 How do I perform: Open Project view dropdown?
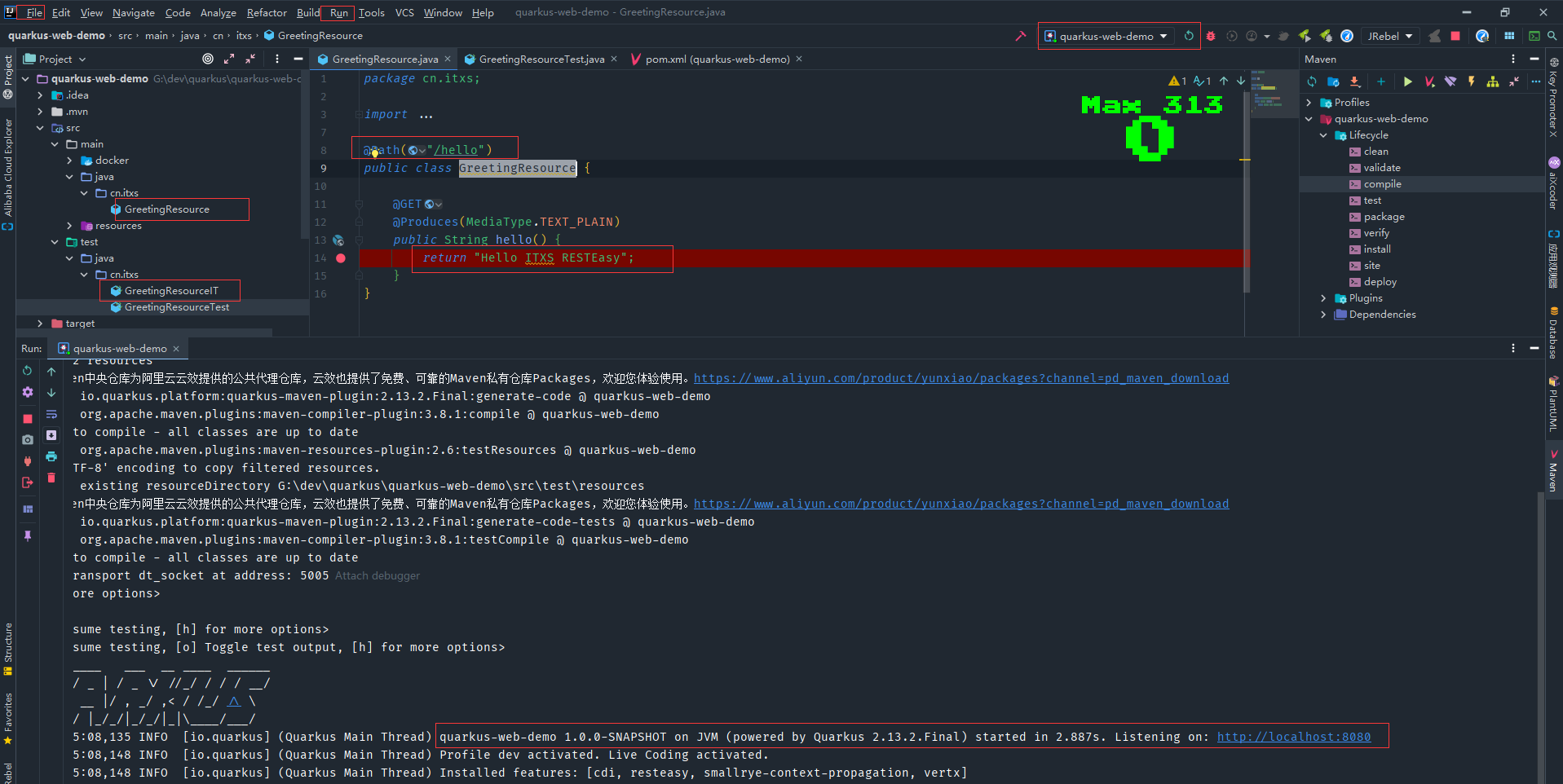pos(55,59)
